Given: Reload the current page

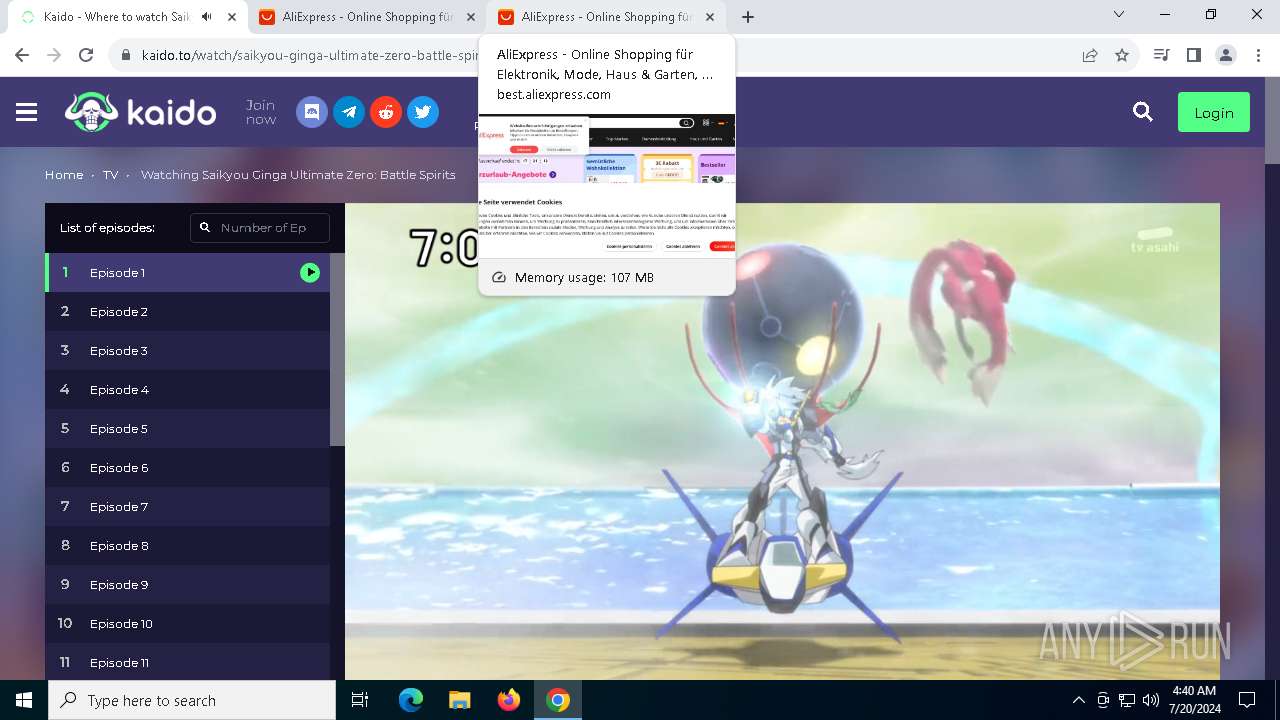Looking at the screenshot, I should [86, 55].
